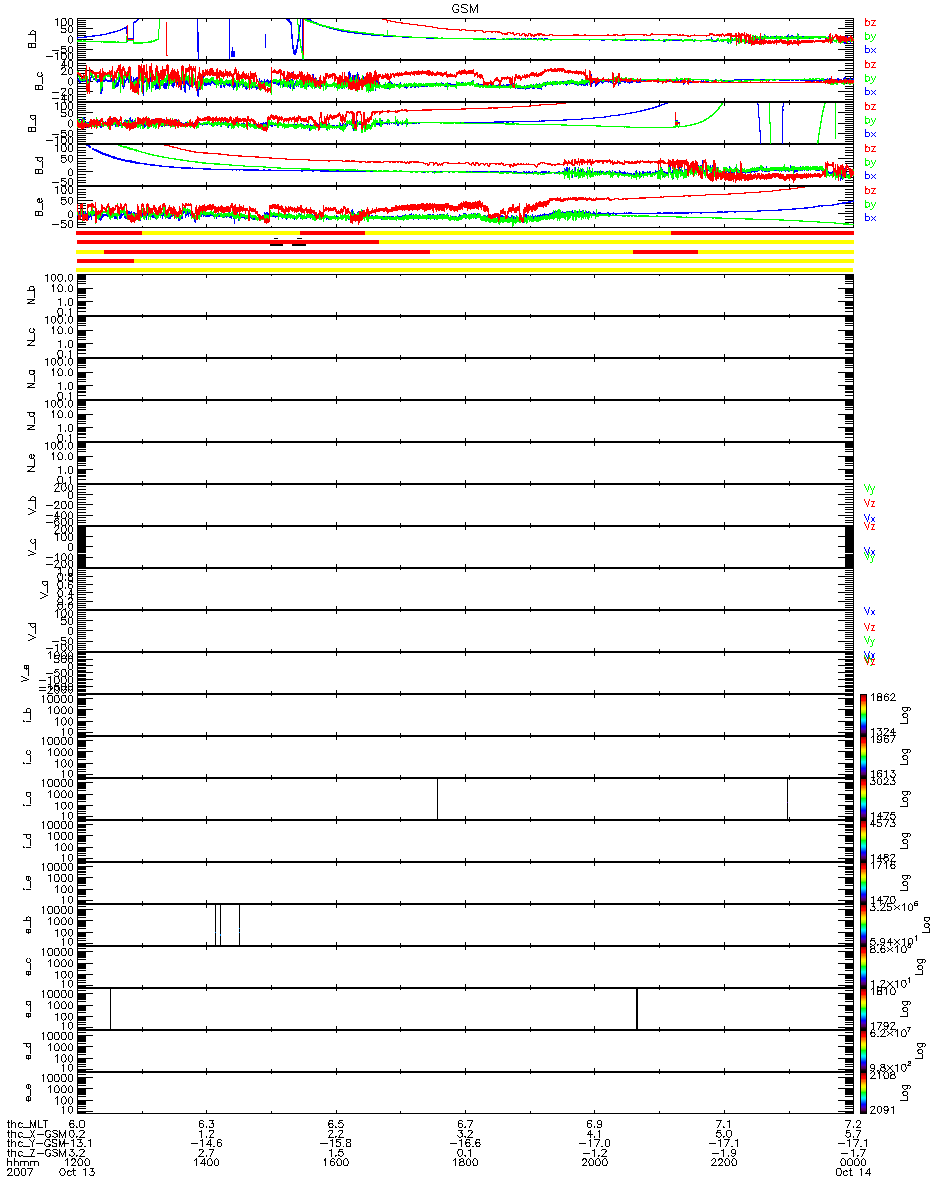
Task: Click the i_b ion spectrogram label
Action: 26,714
